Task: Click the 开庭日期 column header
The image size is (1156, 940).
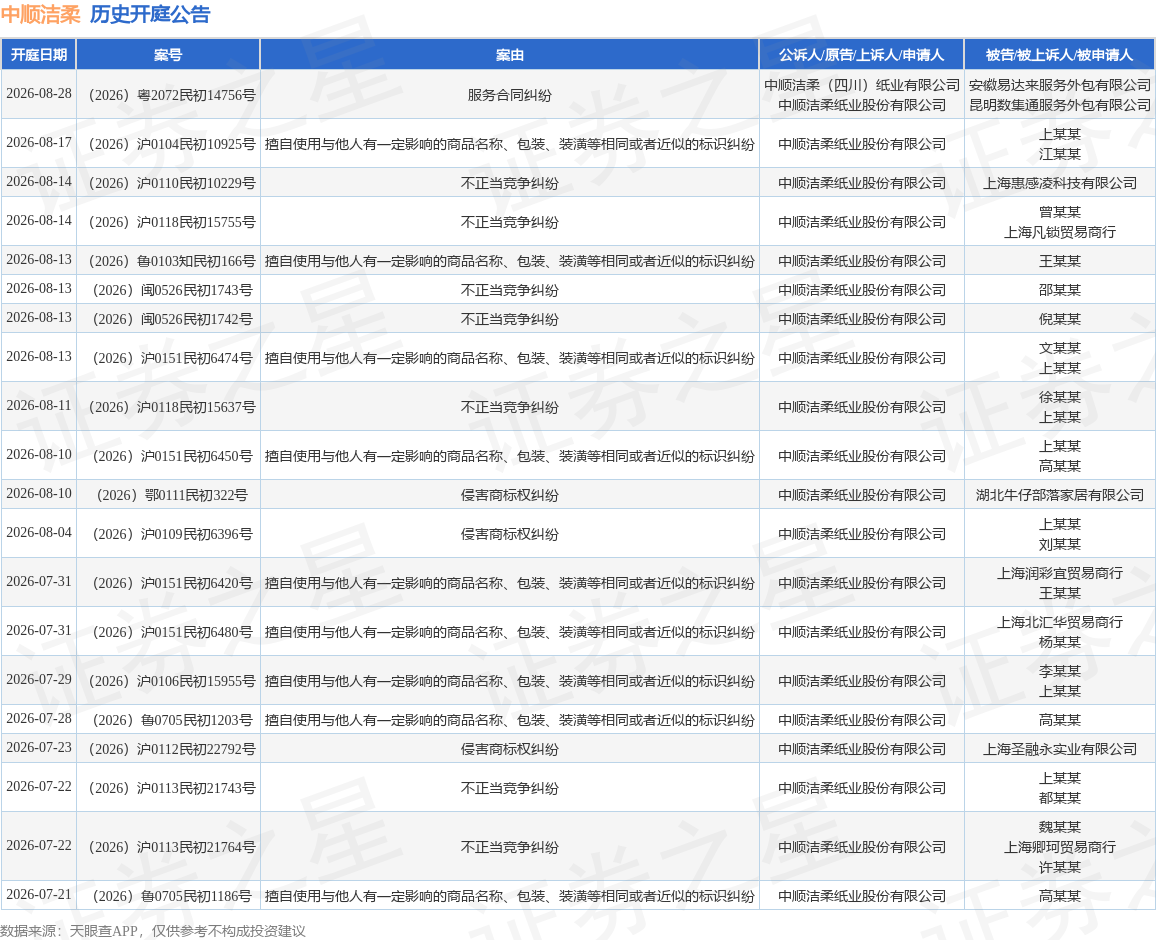Action: pyautogui.click(x=39, y=55)
